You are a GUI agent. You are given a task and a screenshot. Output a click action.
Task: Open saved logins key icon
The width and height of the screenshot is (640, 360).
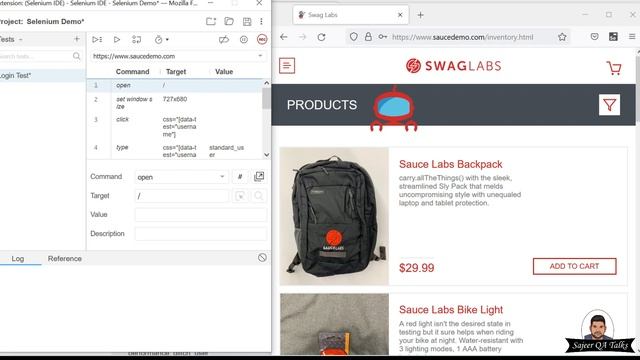pos(382,37)
